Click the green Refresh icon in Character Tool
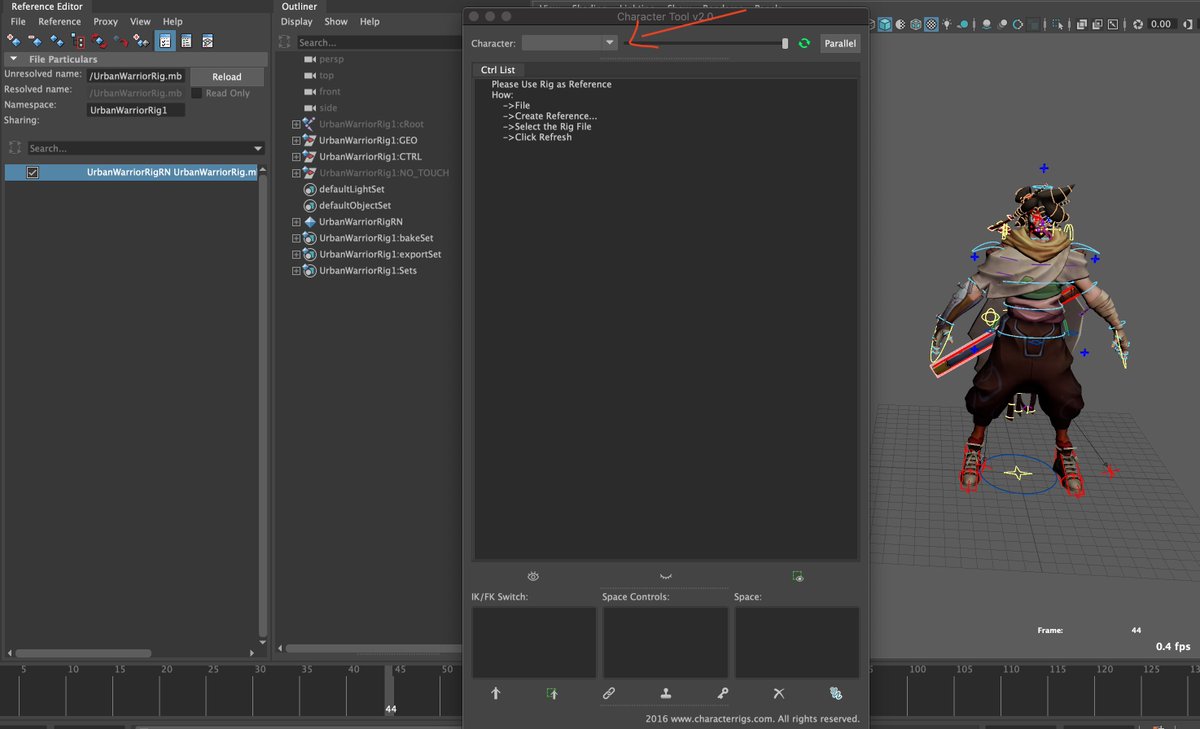1200x729 pixels. pyautogui.click(x=804, y=43)
